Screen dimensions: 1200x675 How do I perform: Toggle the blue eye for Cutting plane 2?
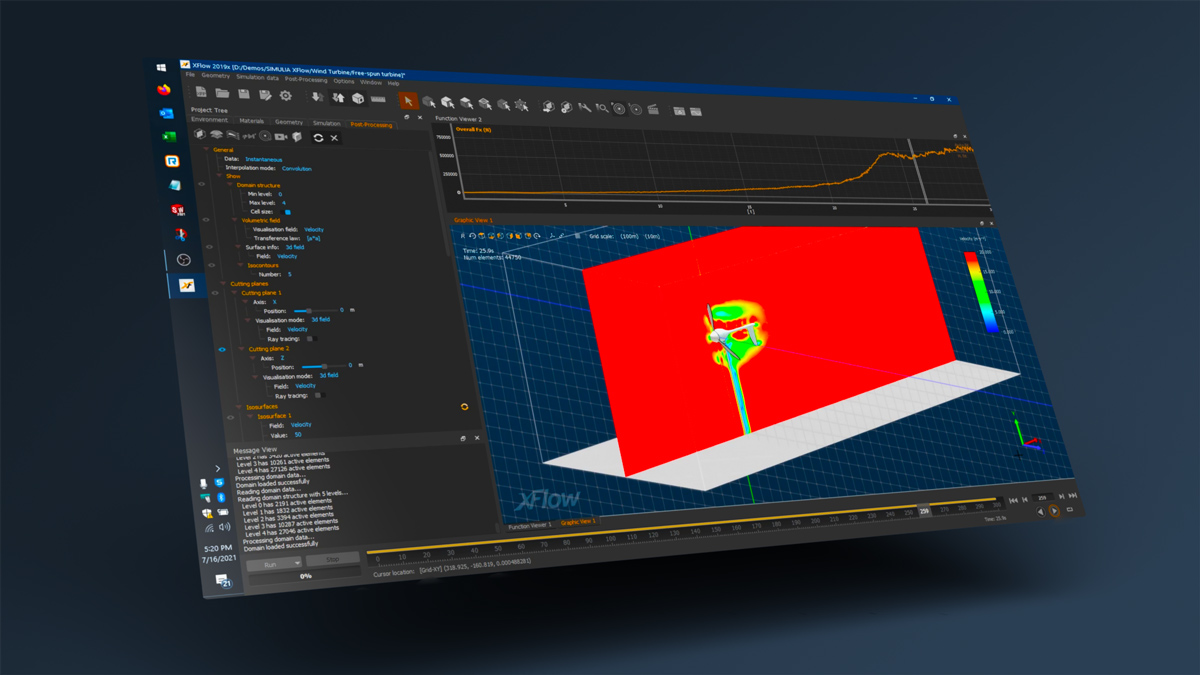click(222, 349)
